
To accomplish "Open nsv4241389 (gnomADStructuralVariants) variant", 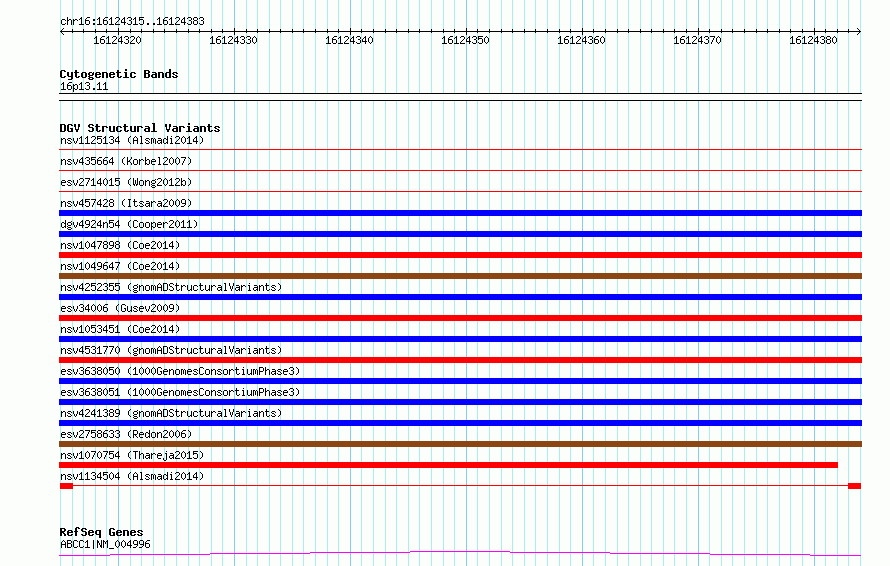I will pos(171,413).
